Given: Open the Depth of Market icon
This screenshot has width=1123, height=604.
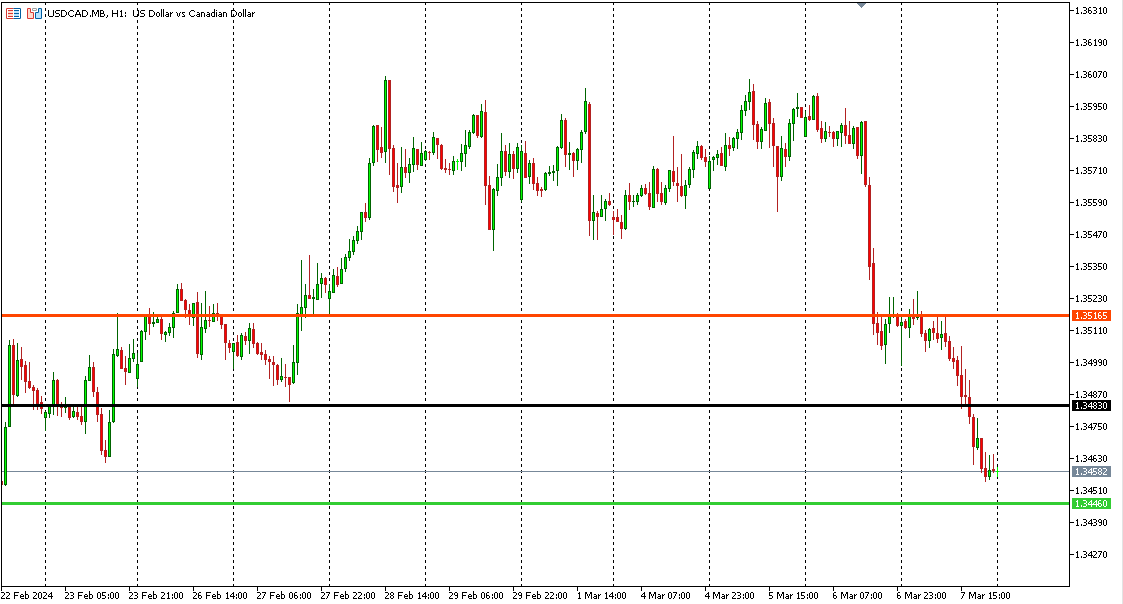Looking at the screenshot, I should click(12, 14).
